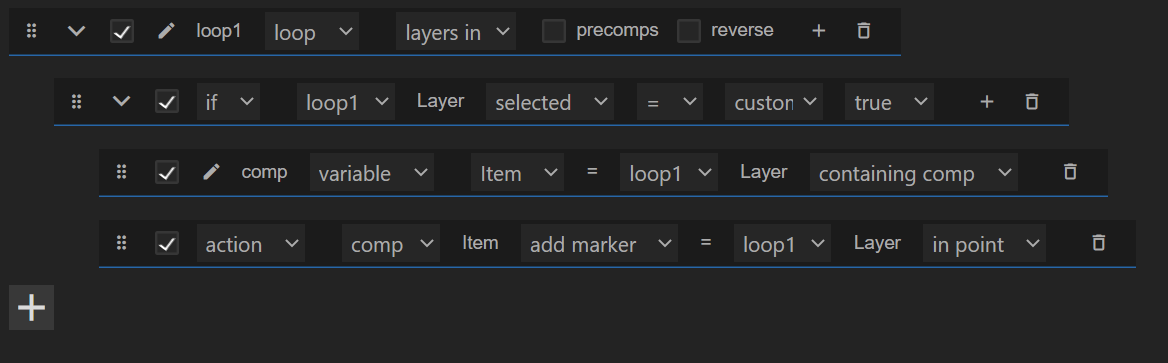Grab the drag handle of the loop1 row
This screenshot has width=1168, height=363.
coord(31,31)
